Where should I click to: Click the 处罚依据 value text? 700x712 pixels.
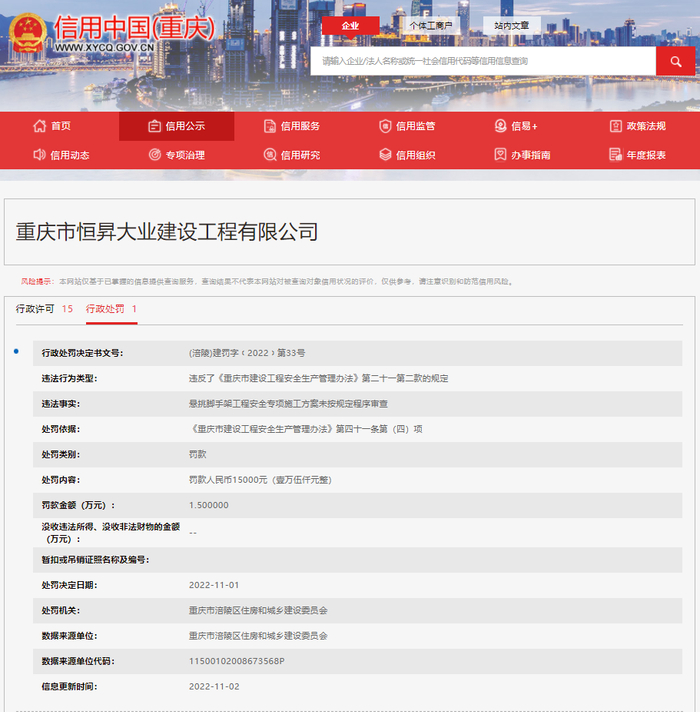click(306, 429)
